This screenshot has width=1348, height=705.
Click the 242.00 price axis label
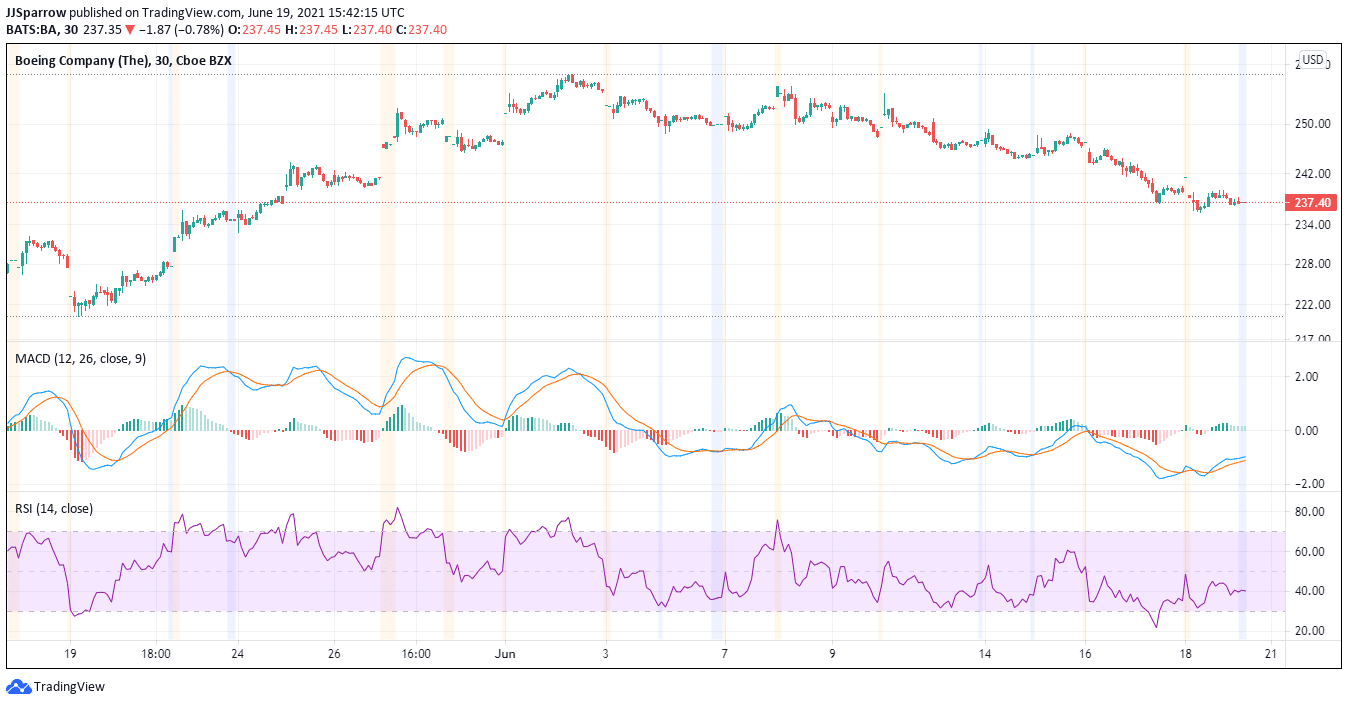(x=1311, y=174)
